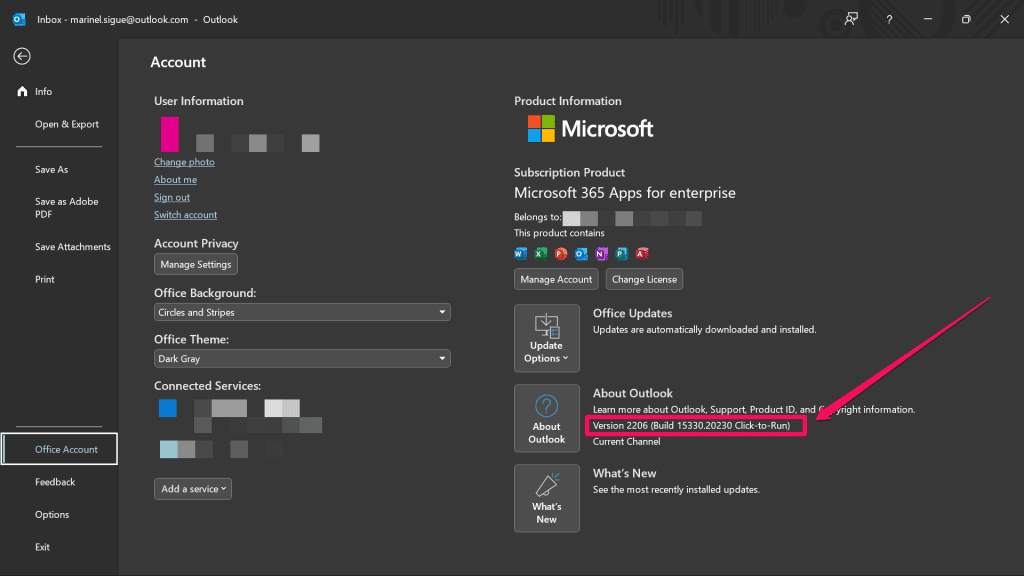The width and height of the screenshot is (1024, 576).
Task: Click the Change License button
Action: click(644, 280)
